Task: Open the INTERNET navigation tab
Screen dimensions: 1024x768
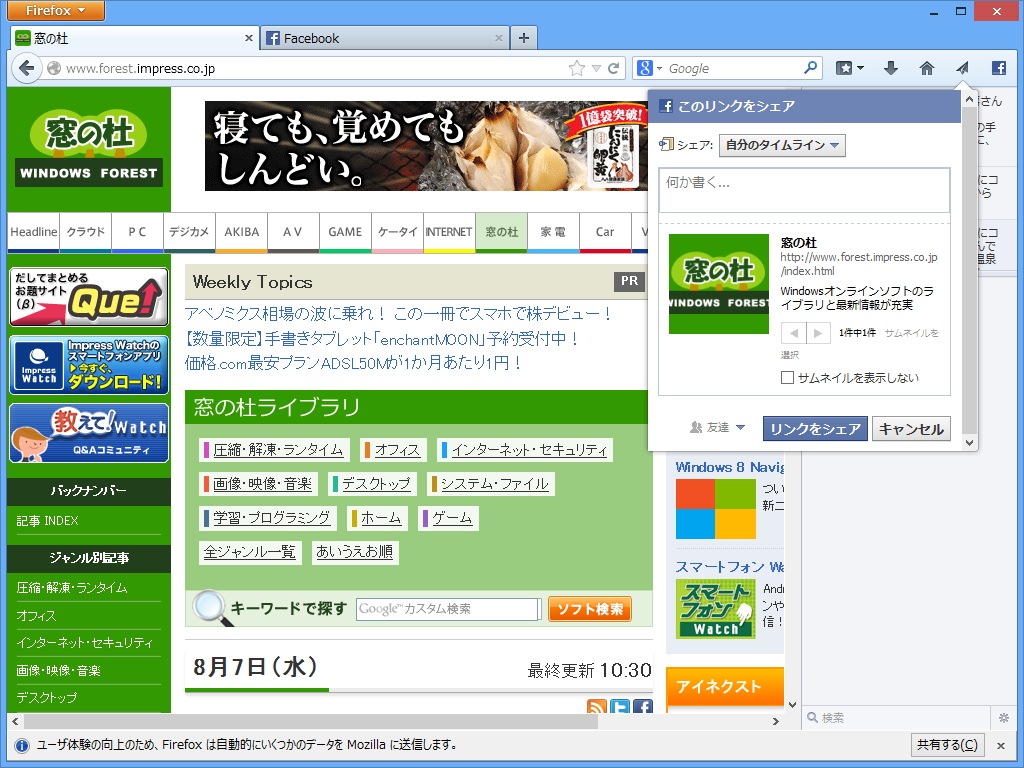Action: point(449,232)
